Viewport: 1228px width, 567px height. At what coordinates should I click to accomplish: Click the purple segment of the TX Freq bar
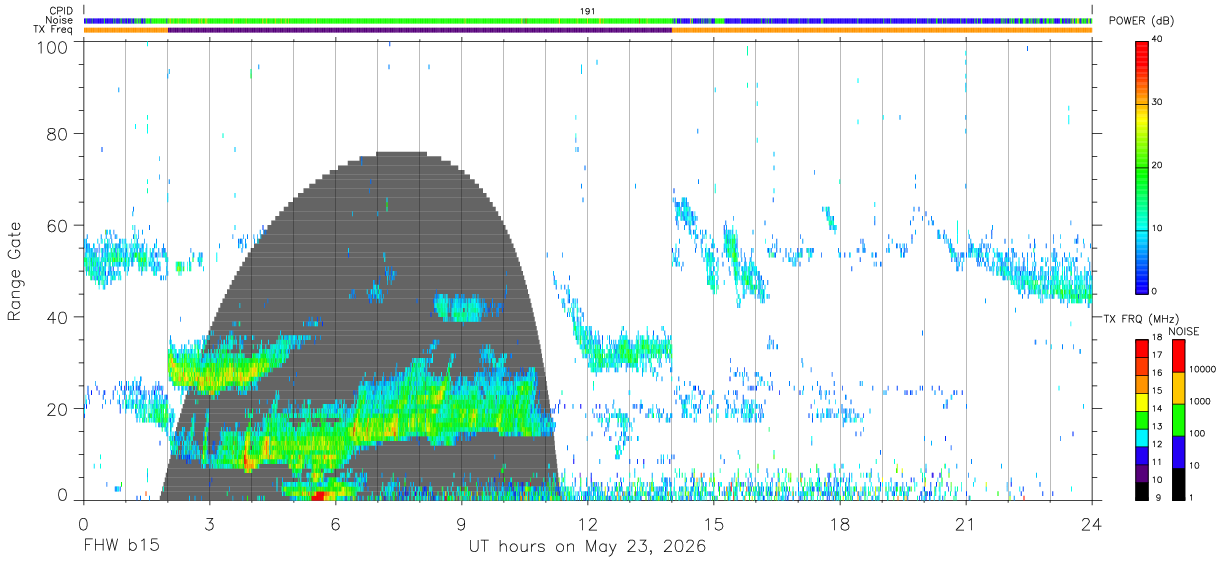pos(420,30)
